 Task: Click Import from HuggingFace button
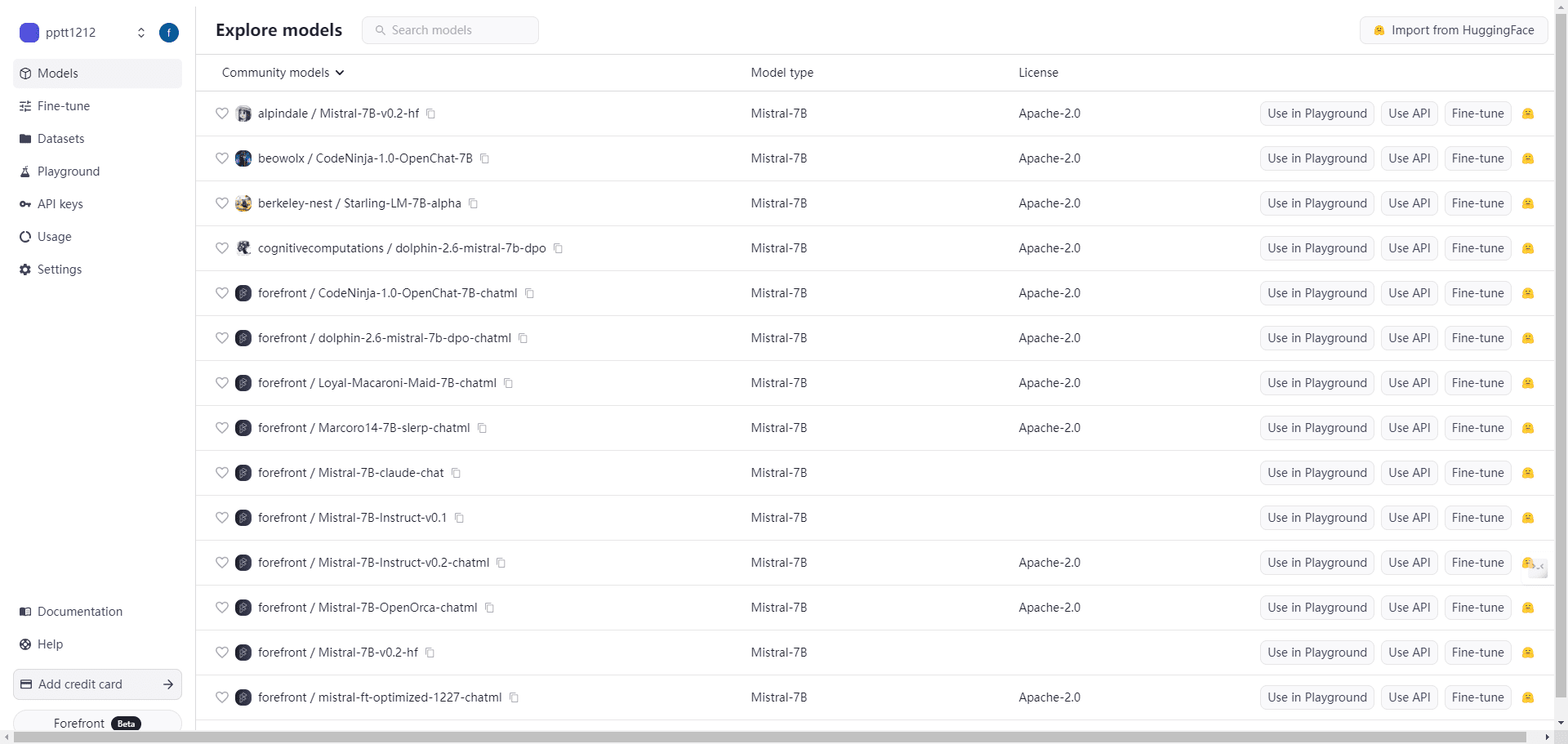click(1454, 30)
